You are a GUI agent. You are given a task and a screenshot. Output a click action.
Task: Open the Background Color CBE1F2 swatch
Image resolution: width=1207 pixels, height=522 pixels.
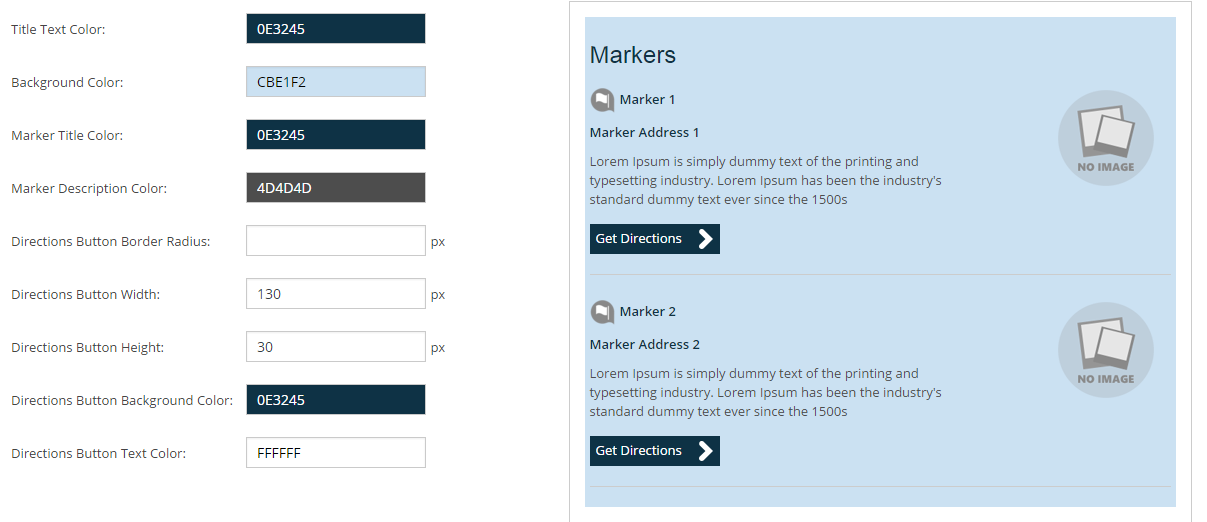335,82
